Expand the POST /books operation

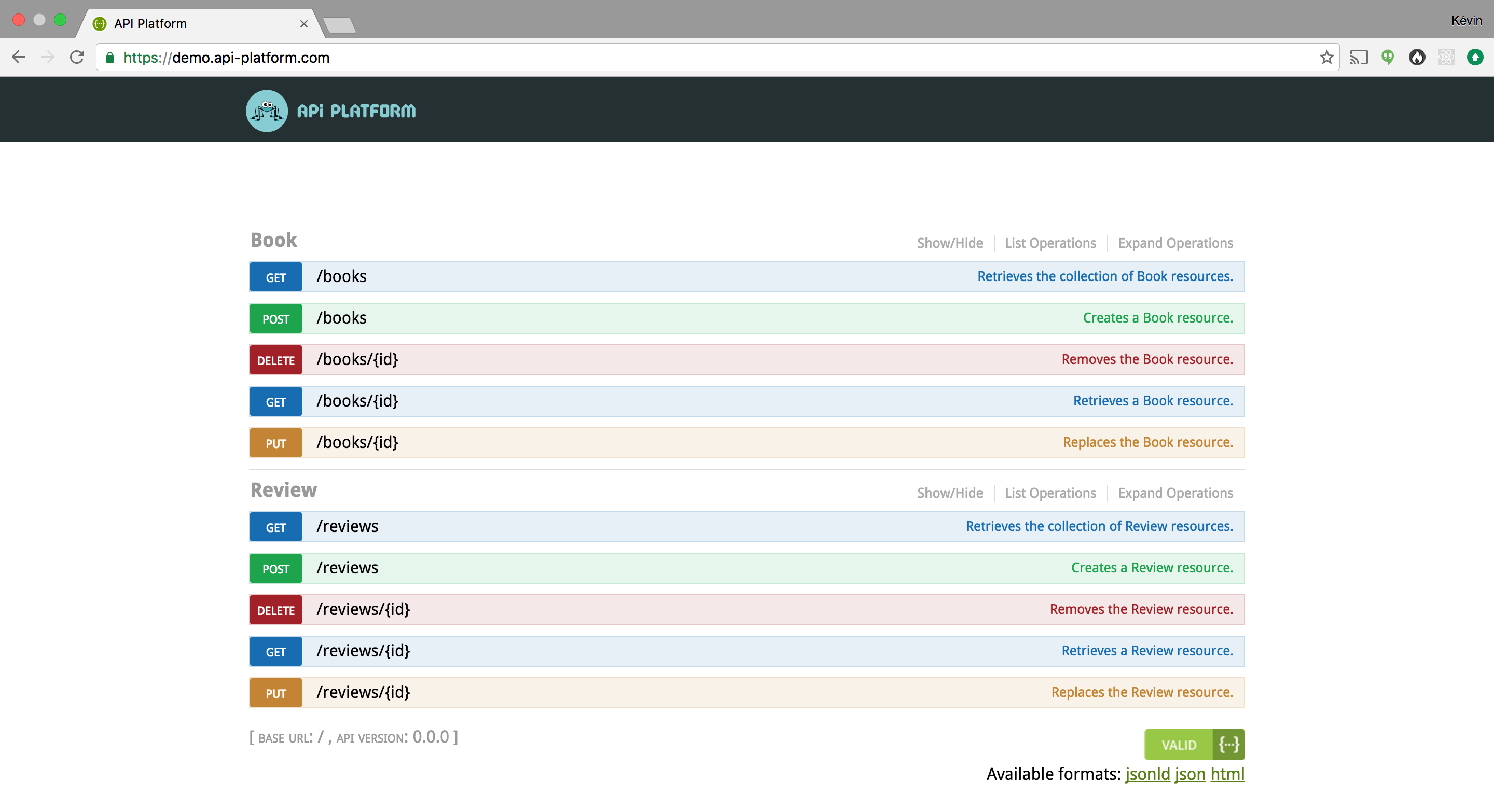(x=747, y=318)
